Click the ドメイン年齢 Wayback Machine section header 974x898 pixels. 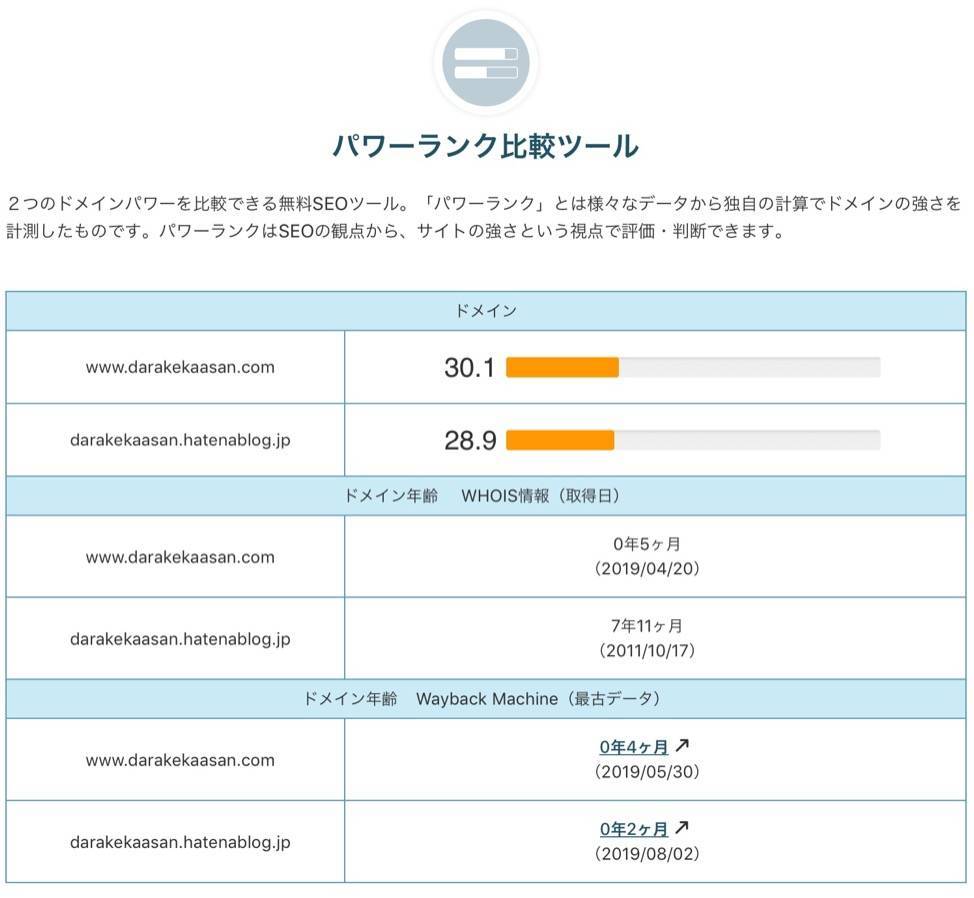point(486,699)
